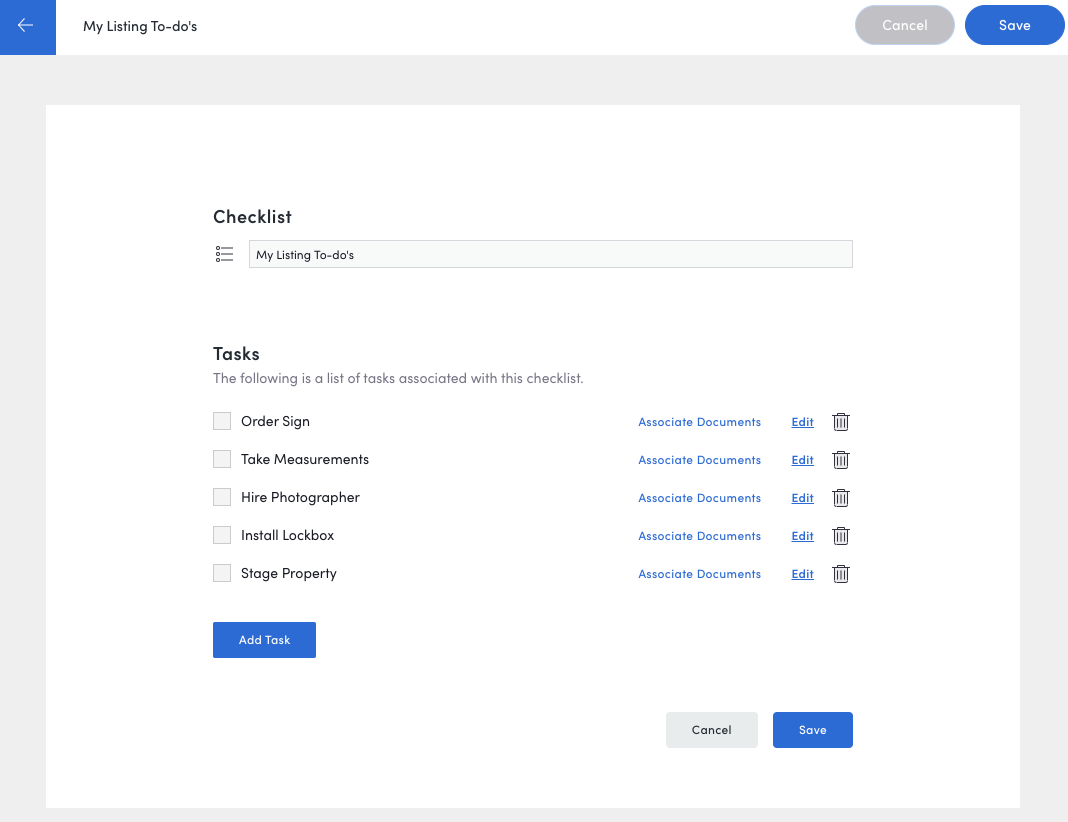
Task: Go back using the arrow icon
Action: pos(26,26)
